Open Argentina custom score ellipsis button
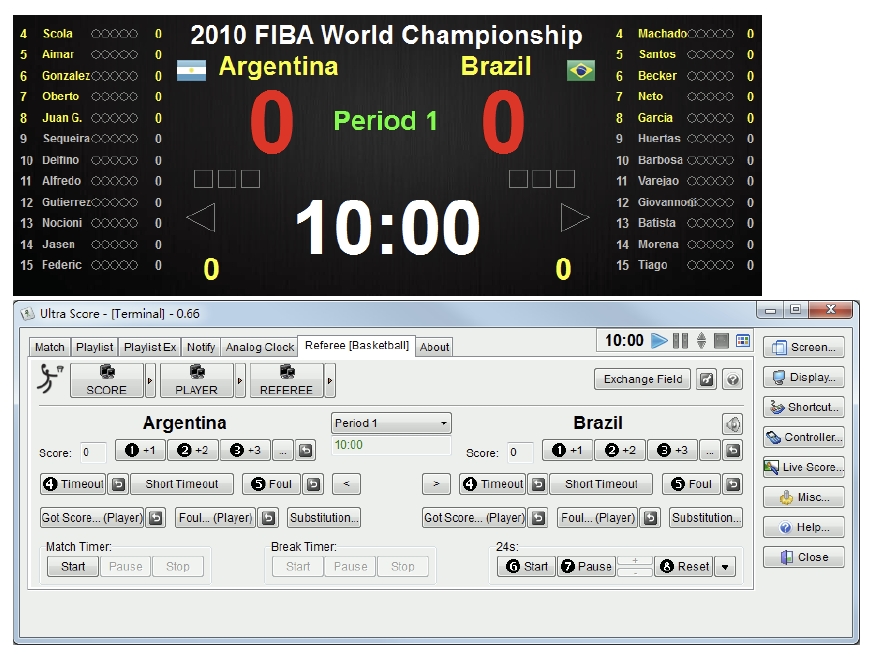The height and width of the screenshot is (664, 880). pyautogui.click(x=283, y=450)
